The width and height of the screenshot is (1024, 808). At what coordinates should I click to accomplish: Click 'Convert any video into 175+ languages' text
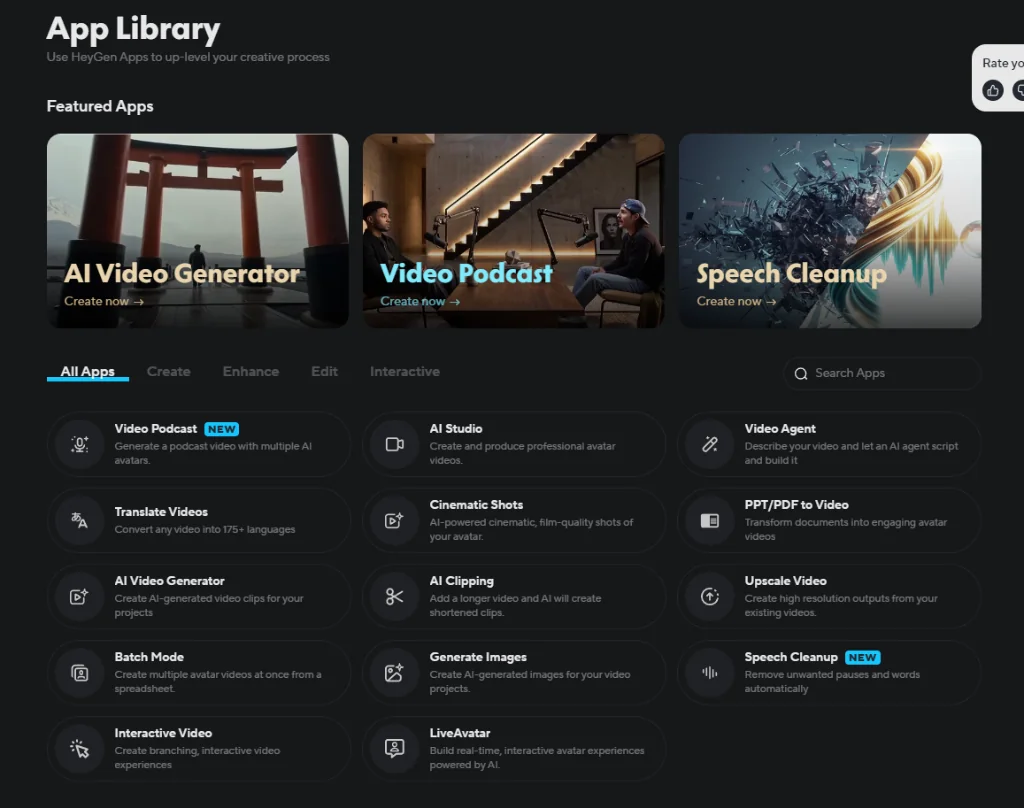coord(204,529)
